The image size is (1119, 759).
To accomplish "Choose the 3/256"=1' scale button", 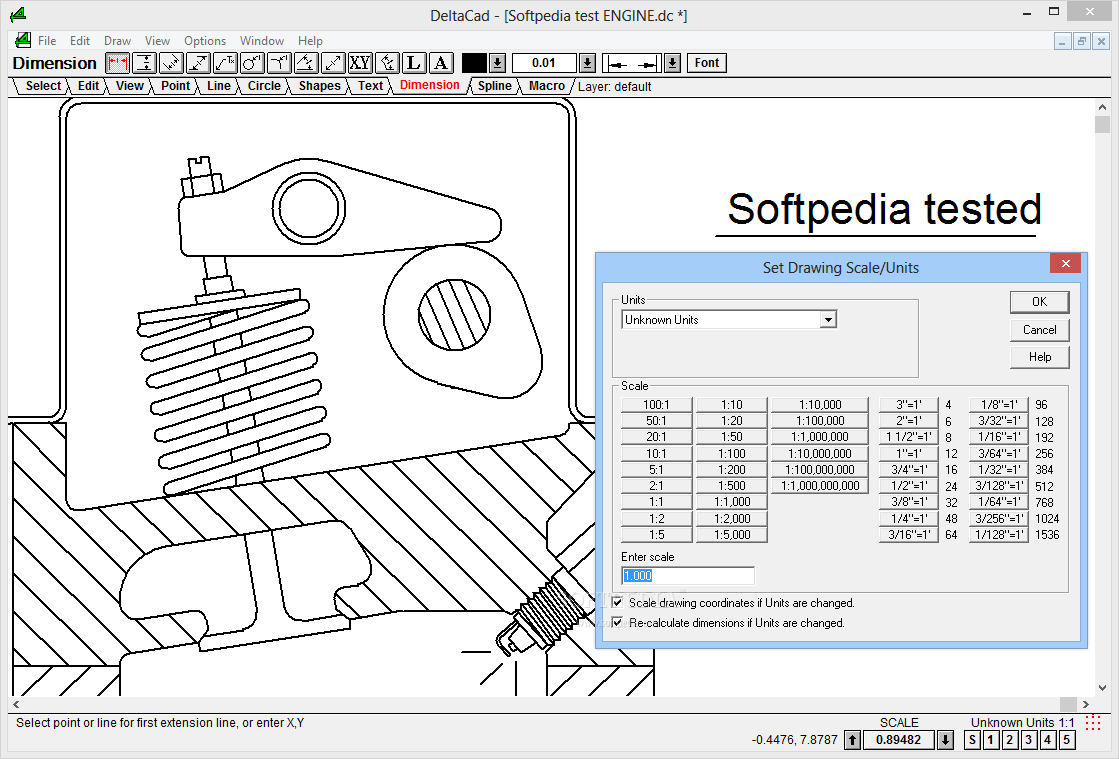I will 998,519.
